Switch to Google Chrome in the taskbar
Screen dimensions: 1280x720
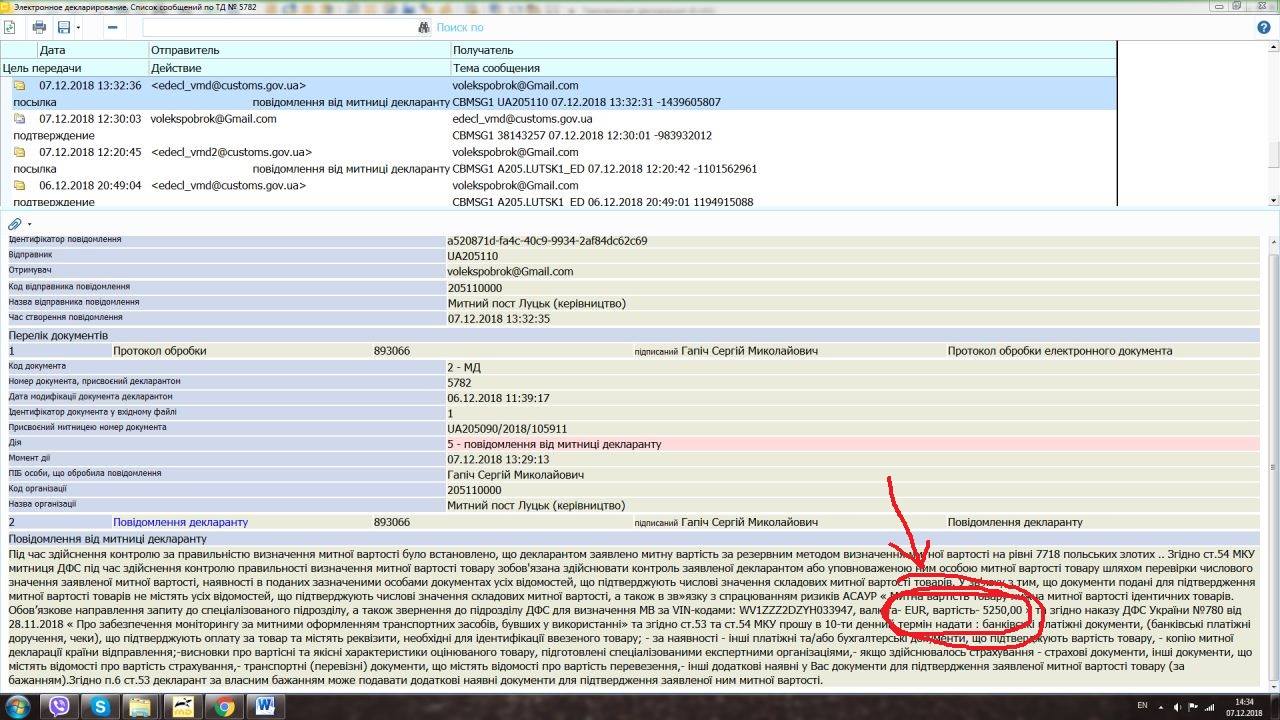pyautogui.click(x=225, y=707)
